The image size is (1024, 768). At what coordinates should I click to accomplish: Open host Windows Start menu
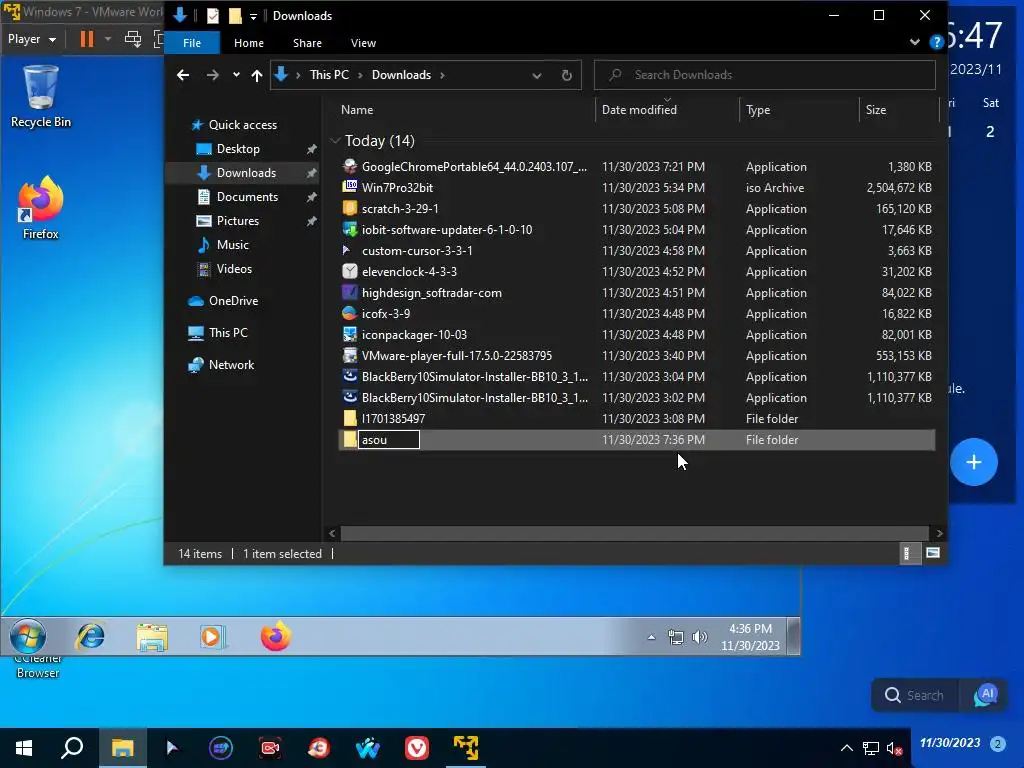coord(24,748)
